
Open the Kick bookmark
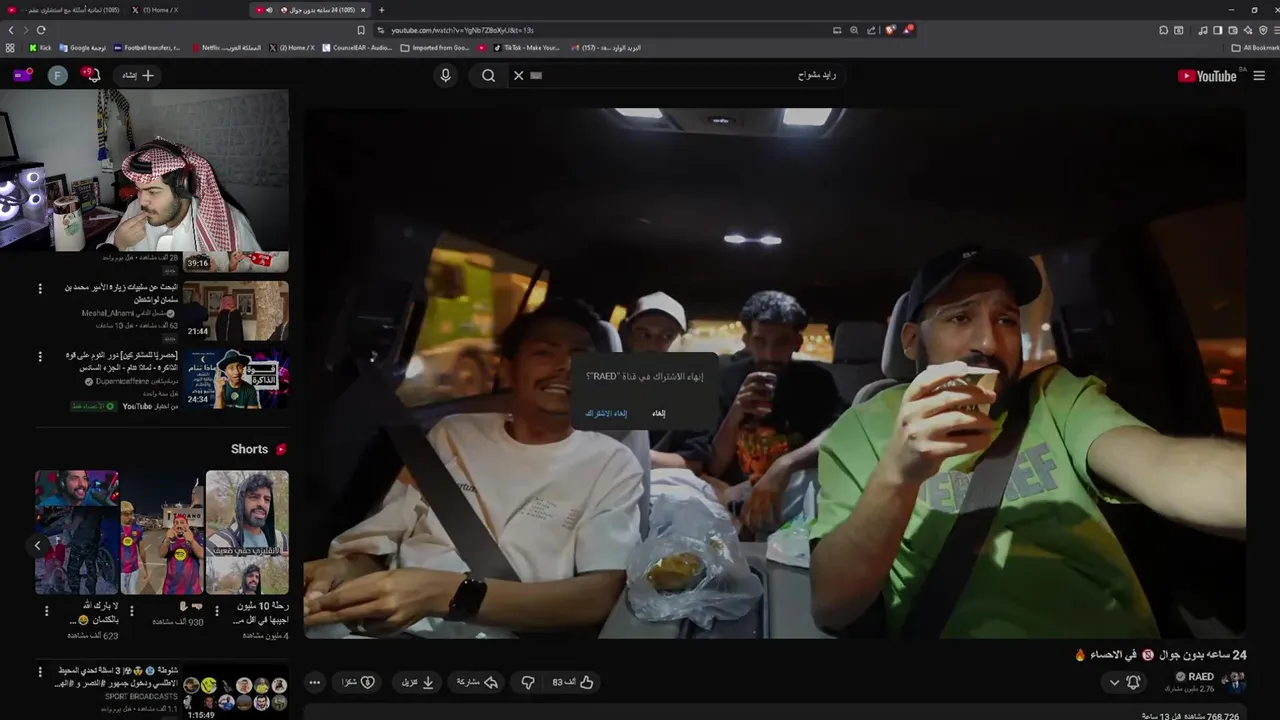point(40,47)
